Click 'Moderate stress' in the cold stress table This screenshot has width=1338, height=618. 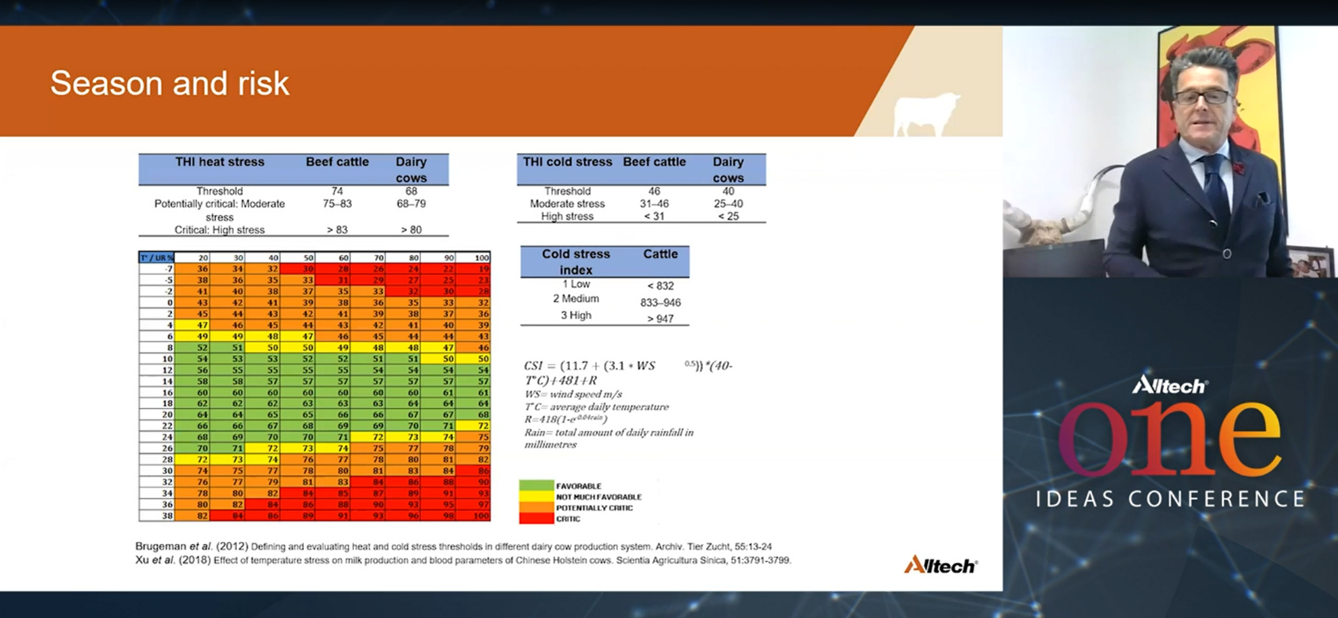pos(567,204)
